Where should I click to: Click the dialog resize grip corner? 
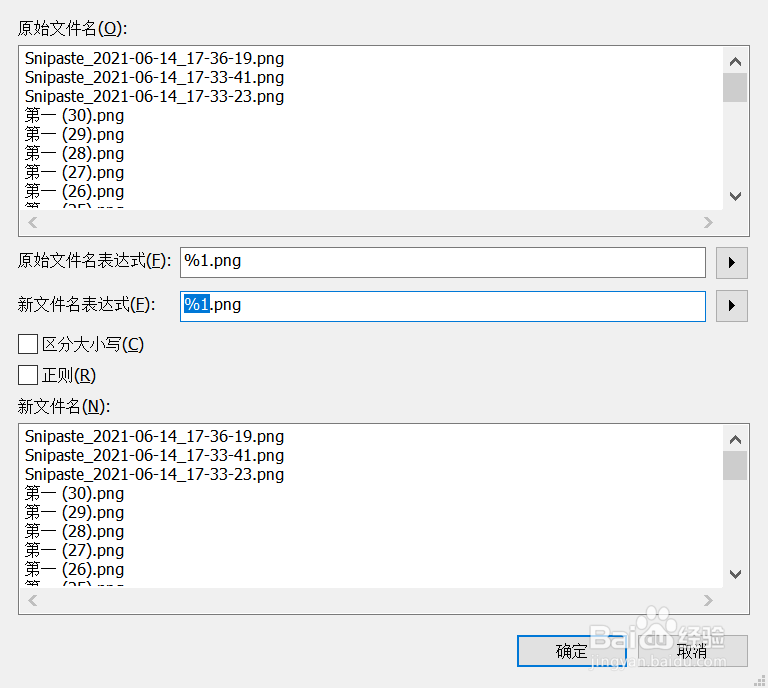coord(760,680)
